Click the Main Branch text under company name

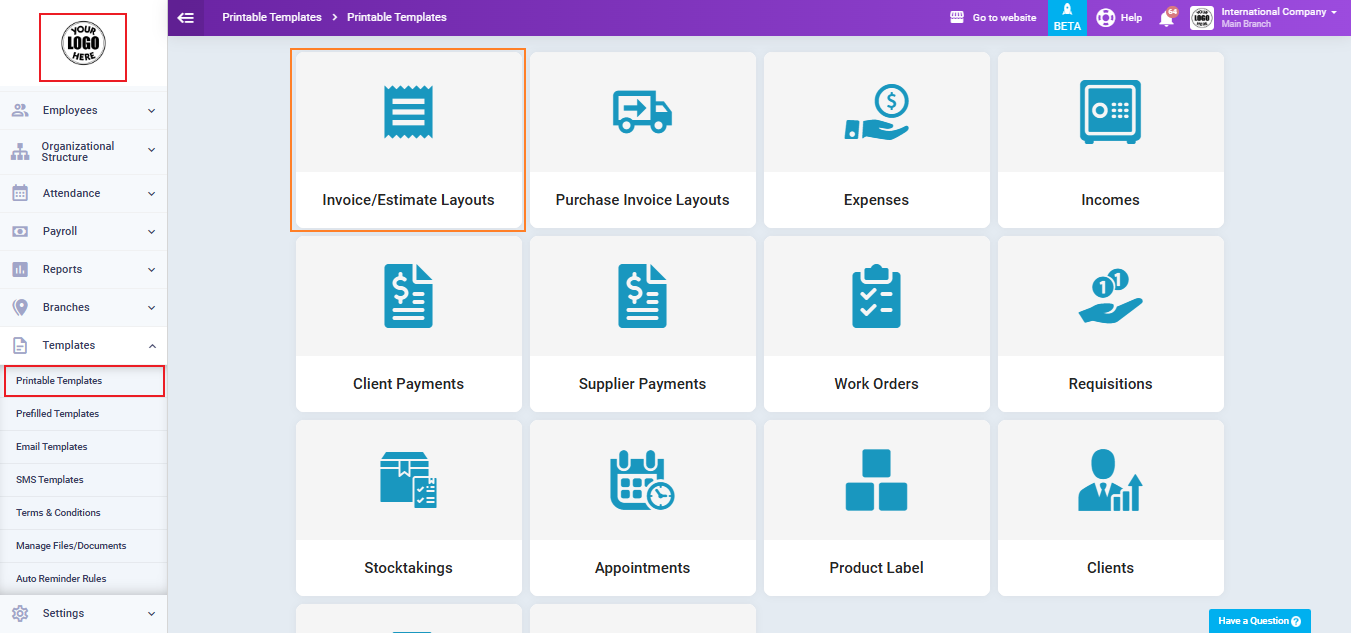tap(1246, 24)
